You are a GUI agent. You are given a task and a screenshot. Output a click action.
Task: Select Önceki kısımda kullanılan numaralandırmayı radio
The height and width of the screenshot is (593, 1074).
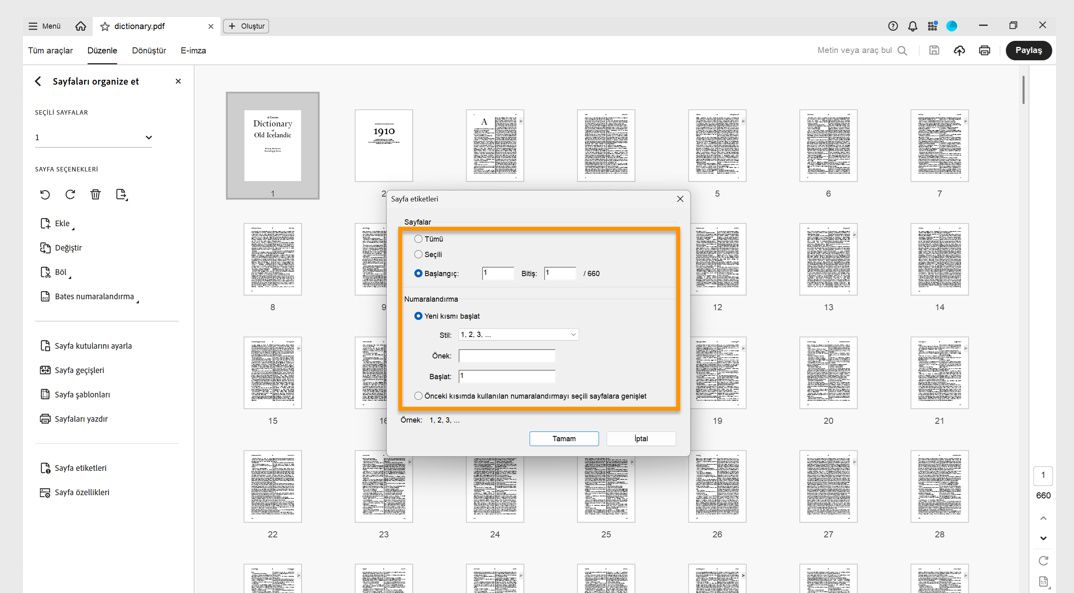[418, 396]
